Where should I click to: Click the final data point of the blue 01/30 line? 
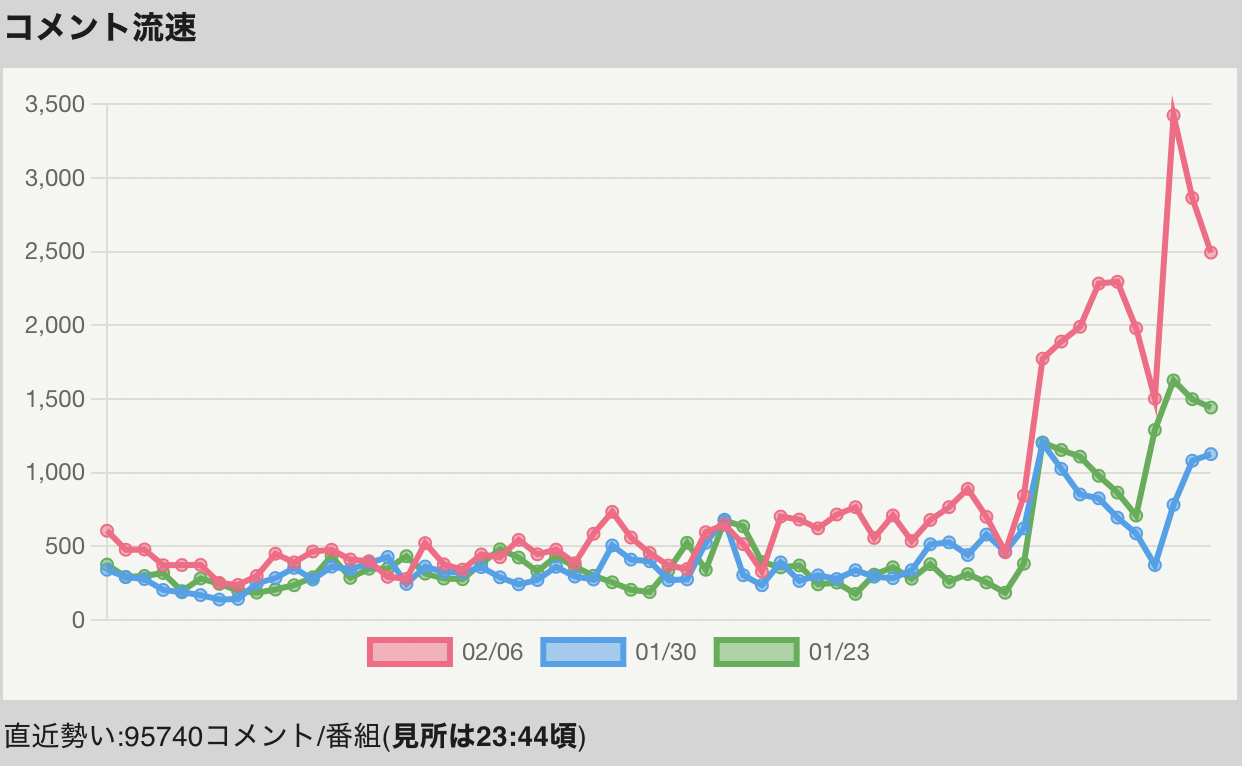click(x=1210, y=454)
